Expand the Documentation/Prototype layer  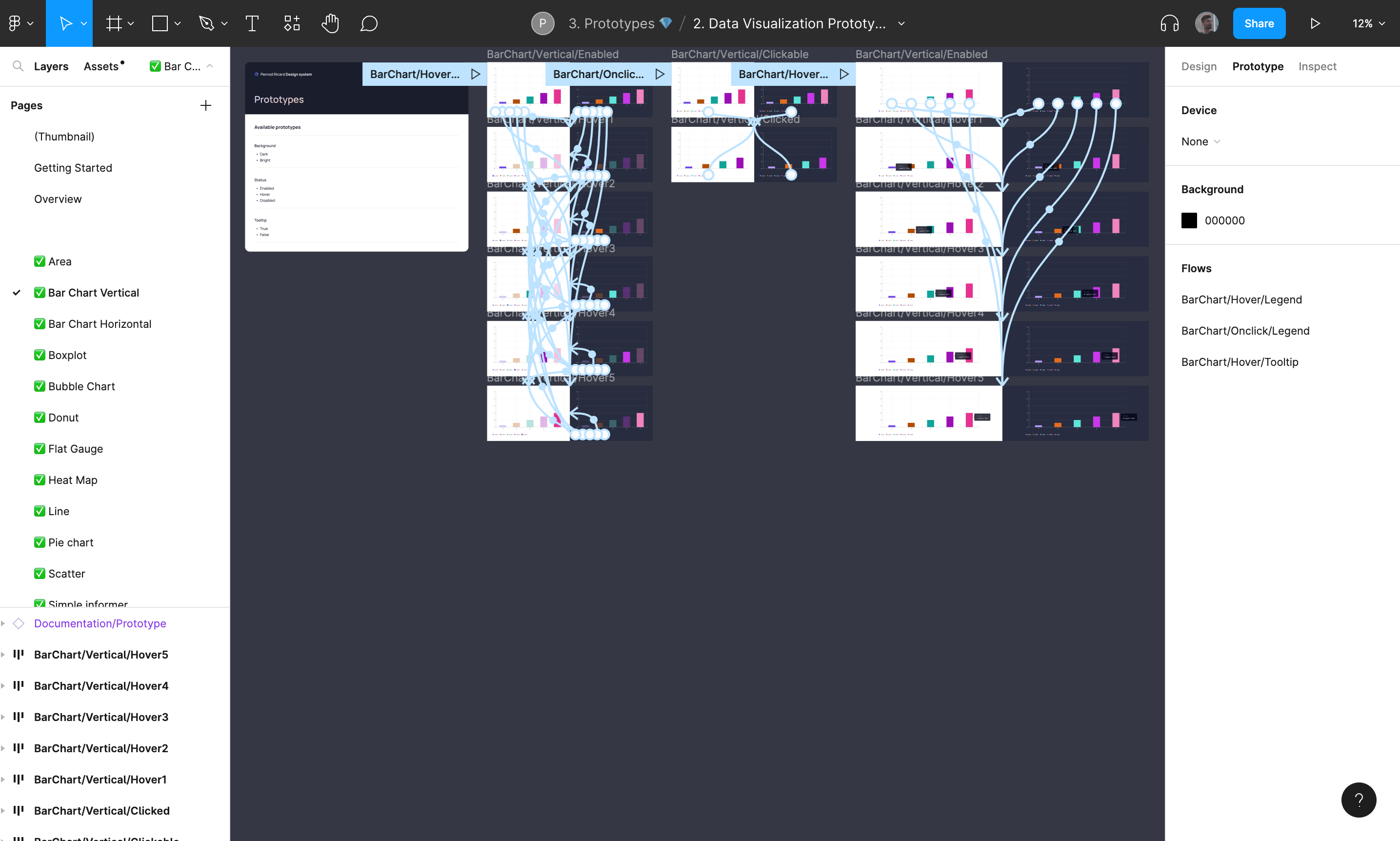(3, 623)
